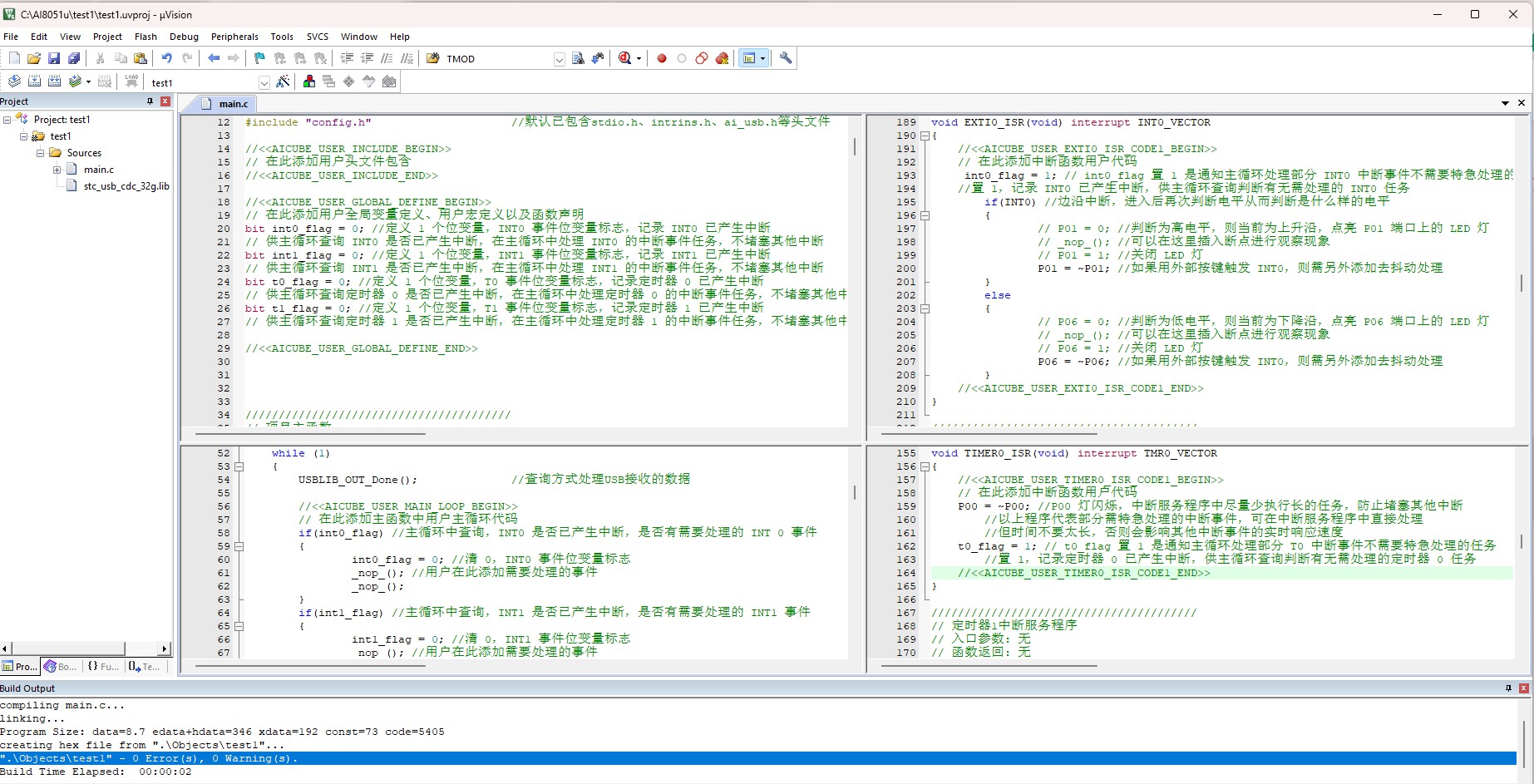Open the File menu
1534x784 pixels.
point(11,37)
